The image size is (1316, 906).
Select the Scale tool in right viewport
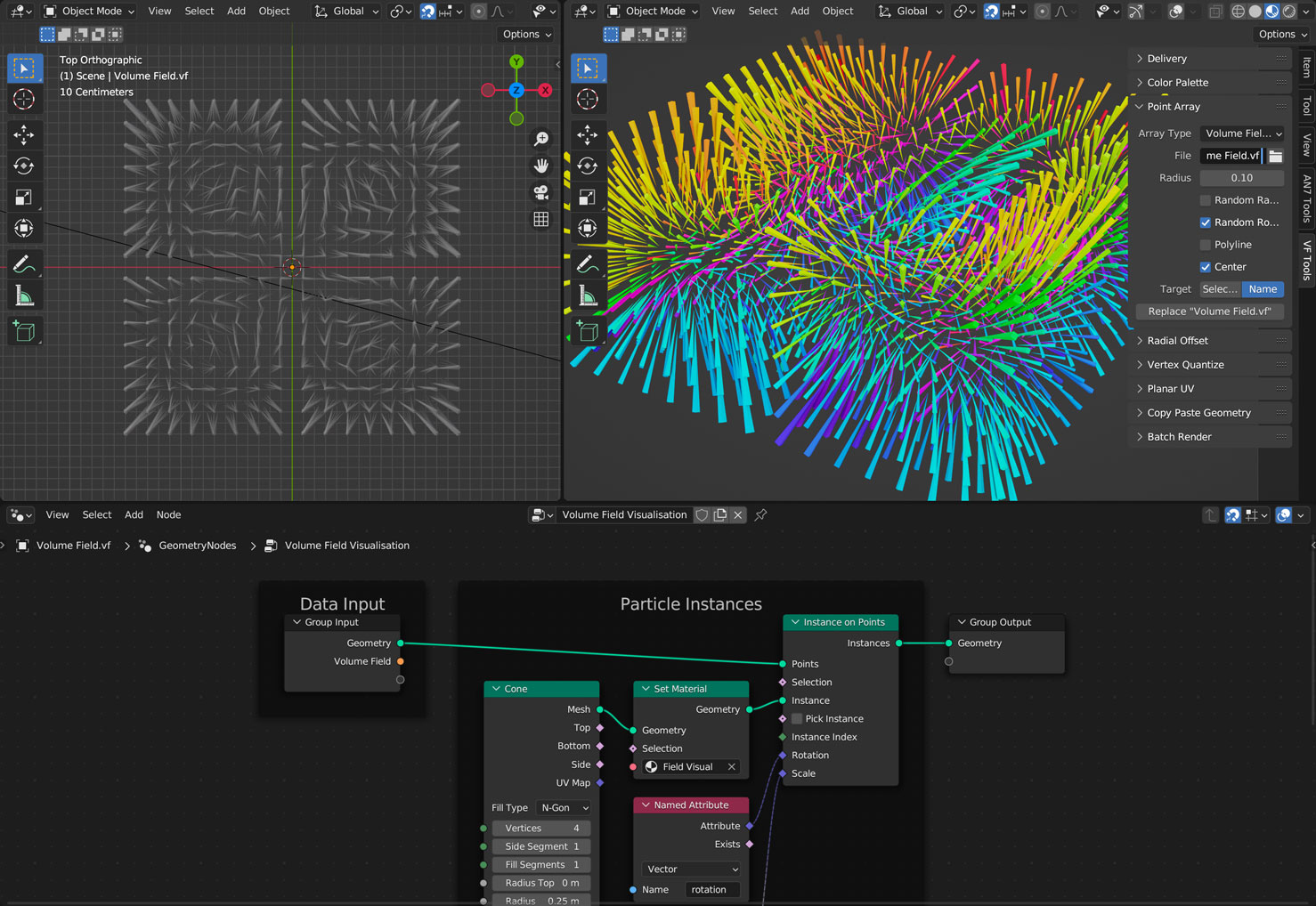[588, 197]
